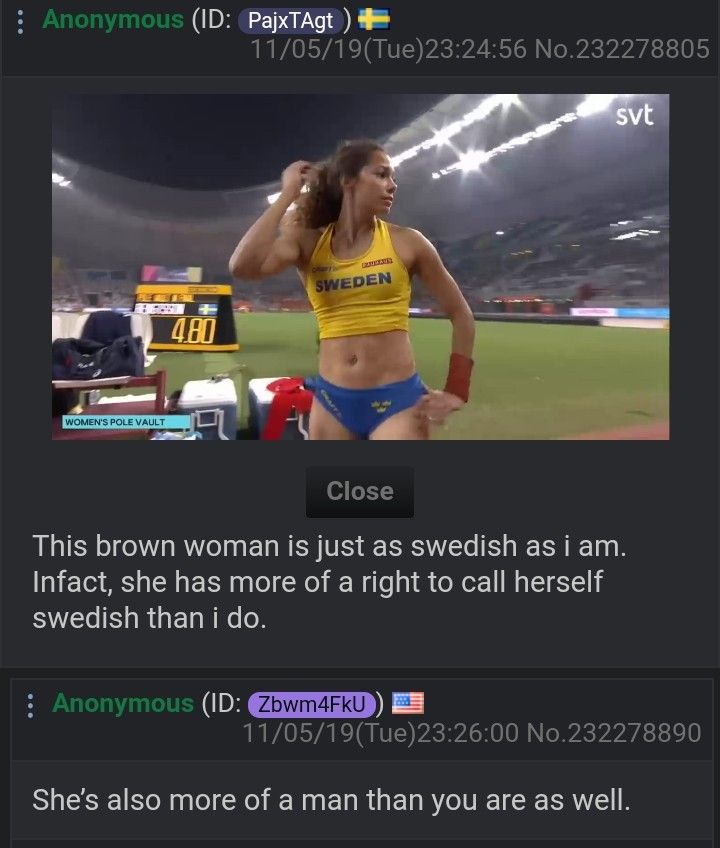Select poster ID Zbwm4FkU badge
Screen dimensions: 720x848
click(312, 705)
